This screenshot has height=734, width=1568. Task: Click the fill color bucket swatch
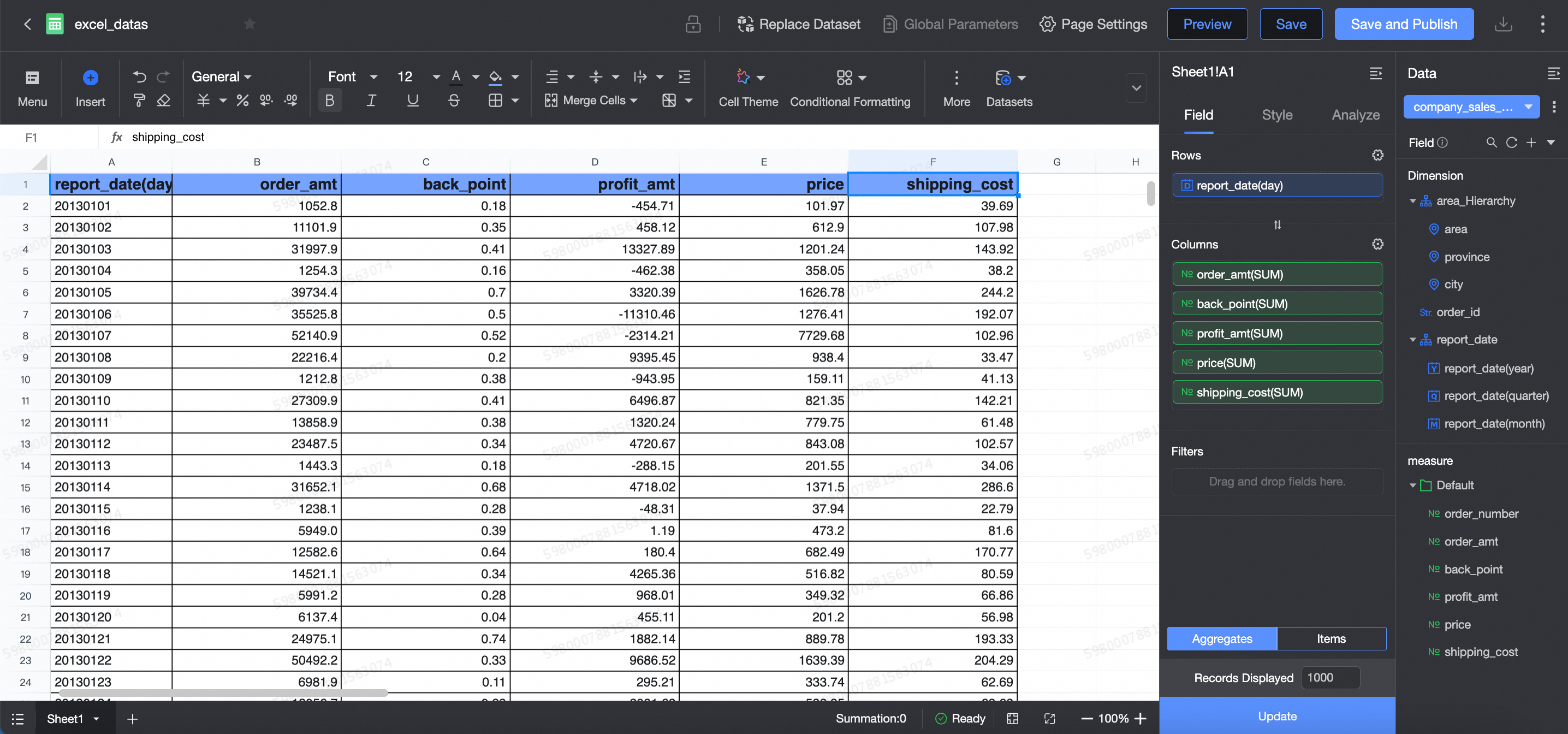coord(496,77)
